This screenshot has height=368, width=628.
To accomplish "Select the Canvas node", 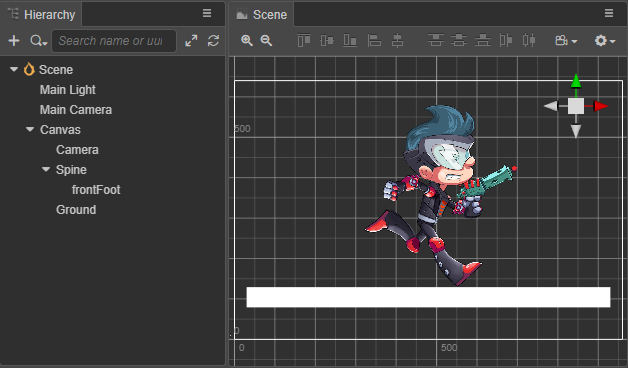I will click(x=60, y=130).
